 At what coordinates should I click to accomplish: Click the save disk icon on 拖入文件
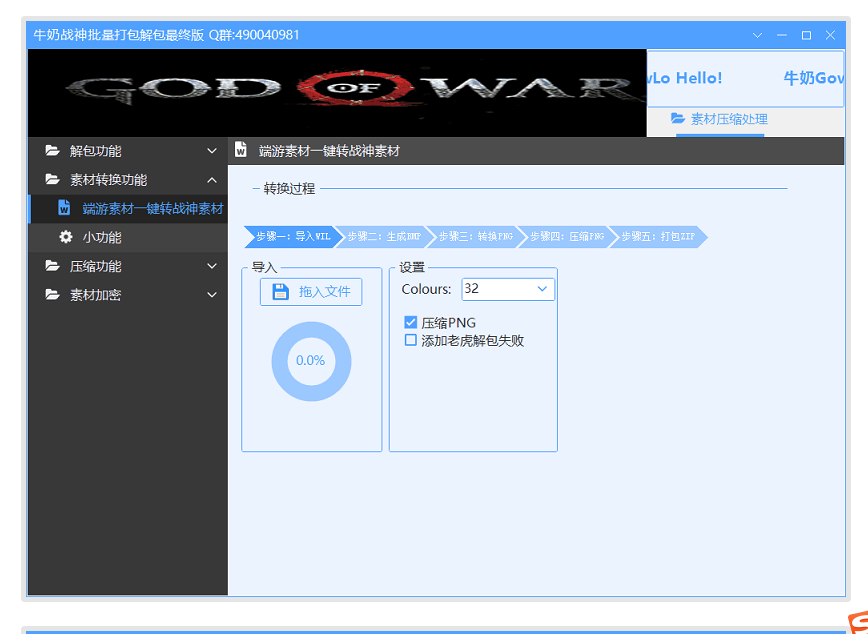tap(281, 292)
